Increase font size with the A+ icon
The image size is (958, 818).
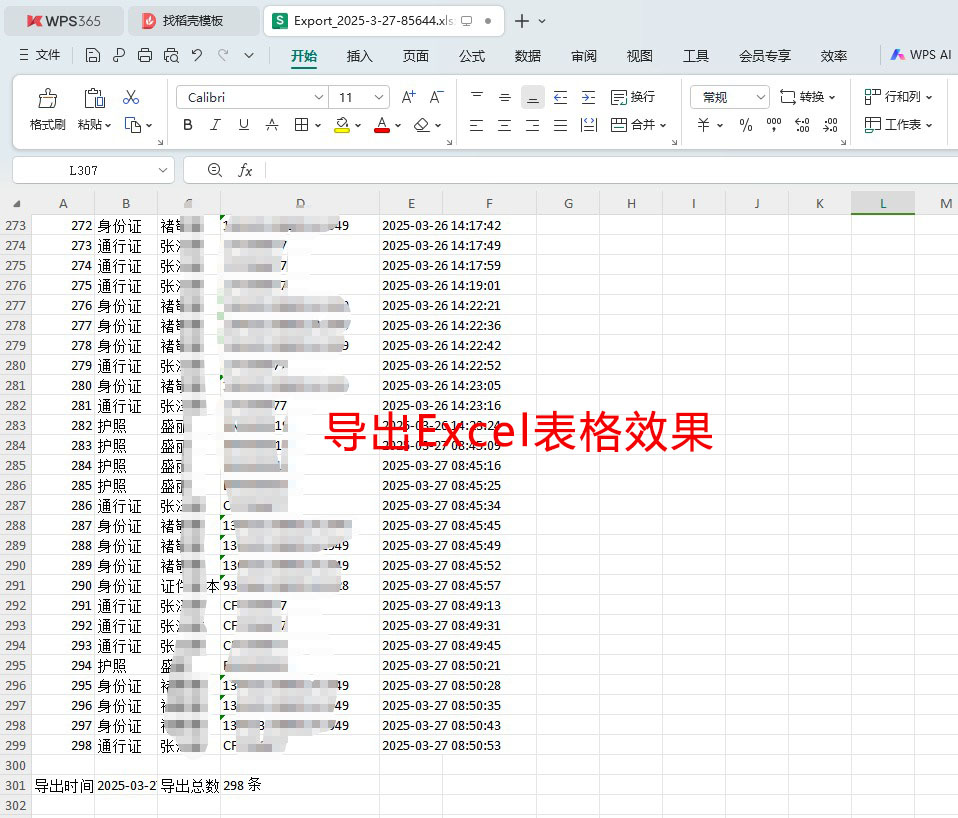406,95
